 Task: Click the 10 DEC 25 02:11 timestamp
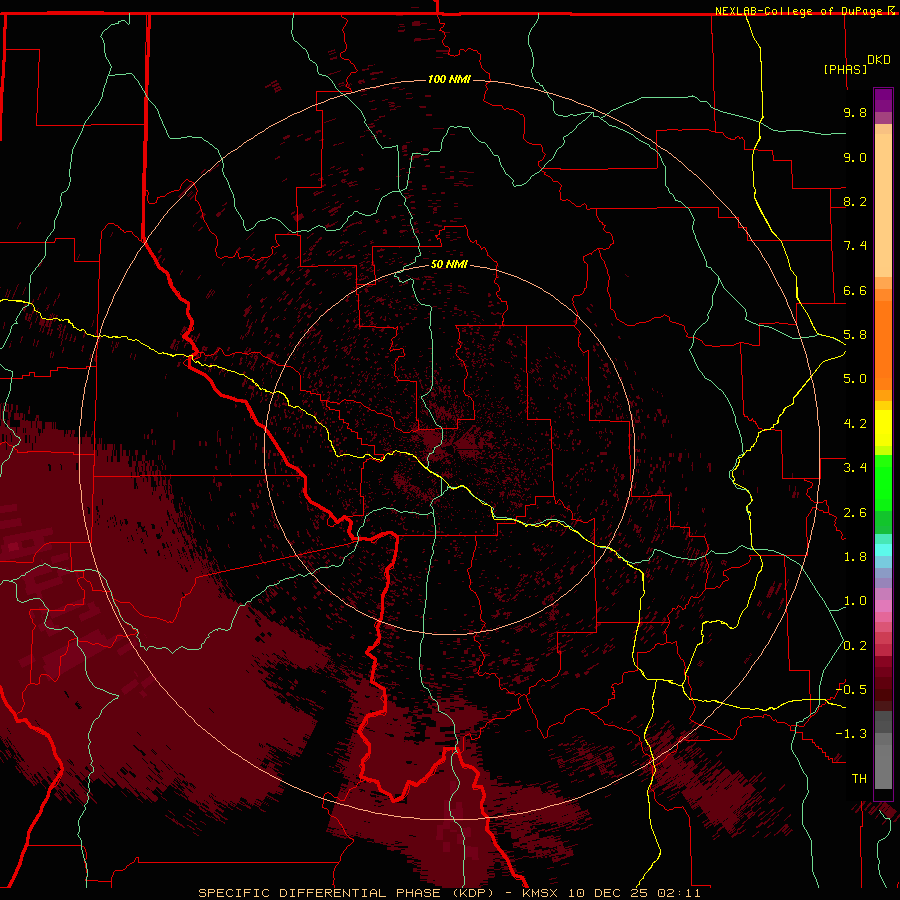click(x=634, y=893)
